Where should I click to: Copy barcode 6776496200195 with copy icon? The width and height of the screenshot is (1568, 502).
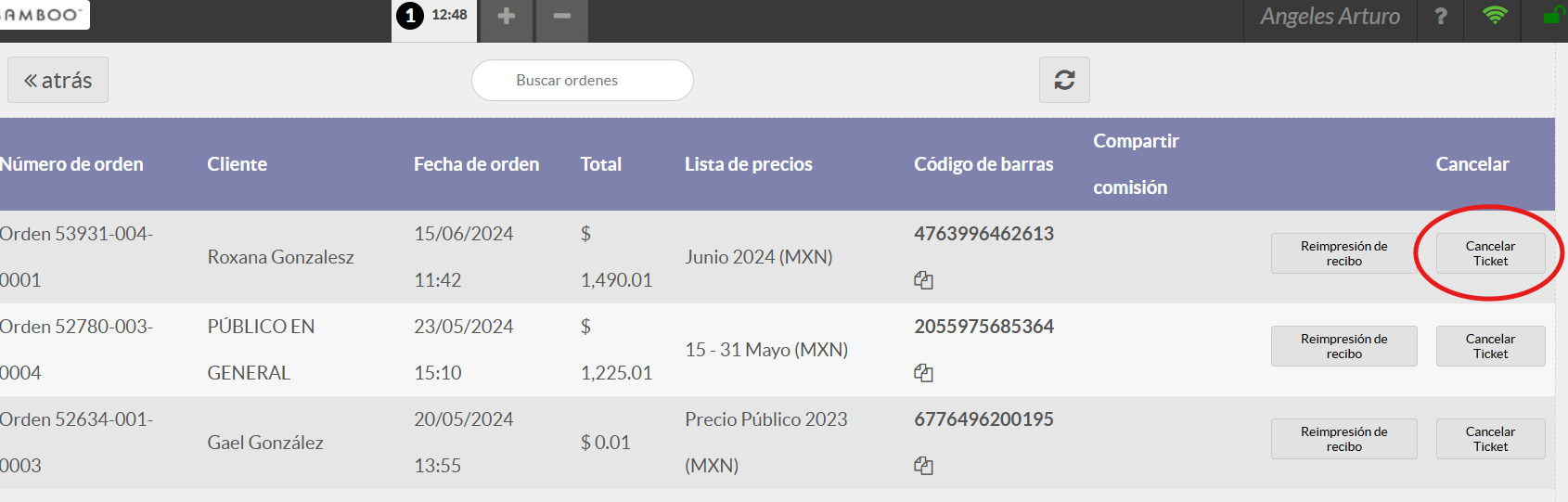[923, 466]
